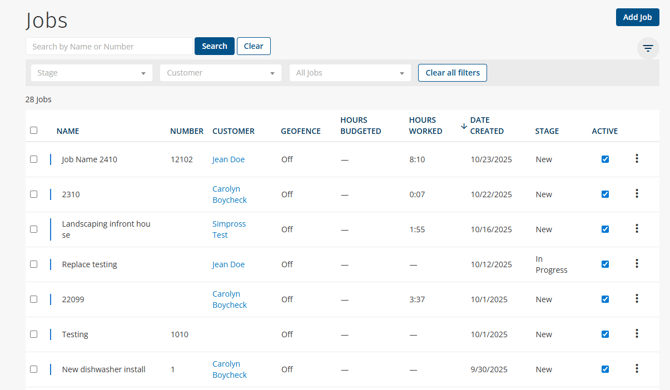This screenshot has width=670, height=390.
Task: Click the Search button
Action: (x=214, y=46)
